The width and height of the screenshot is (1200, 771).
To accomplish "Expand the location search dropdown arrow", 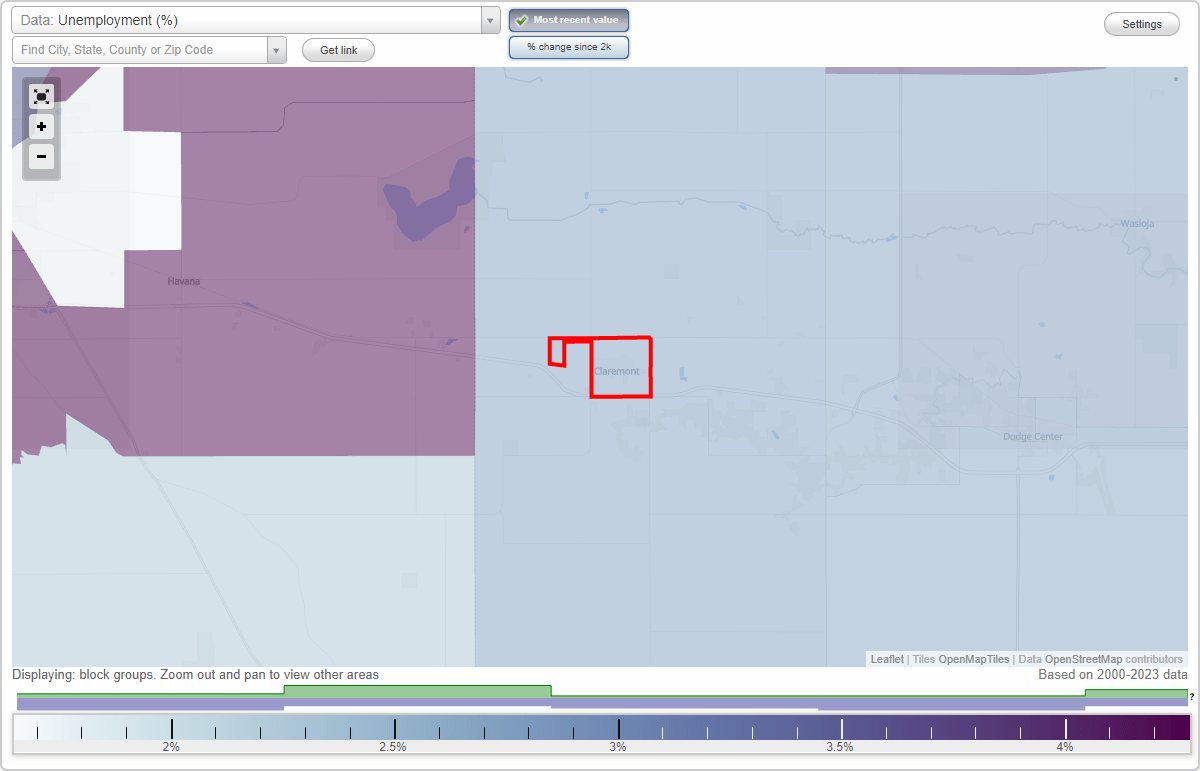I will tap(276, 50).
